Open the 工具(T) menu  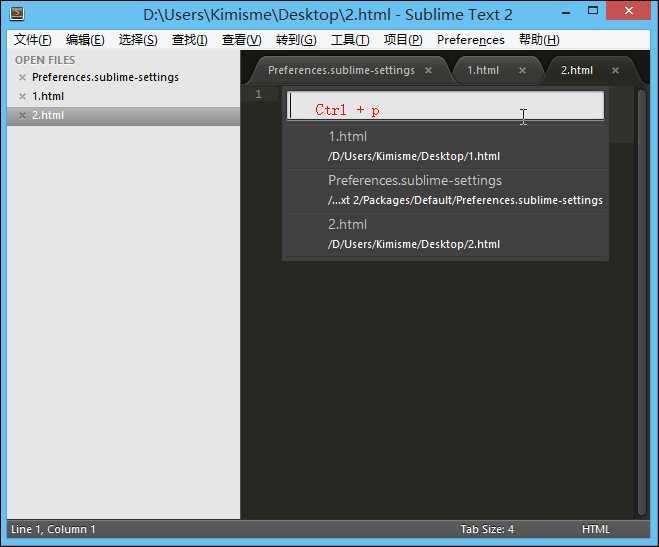click(350, 40)
